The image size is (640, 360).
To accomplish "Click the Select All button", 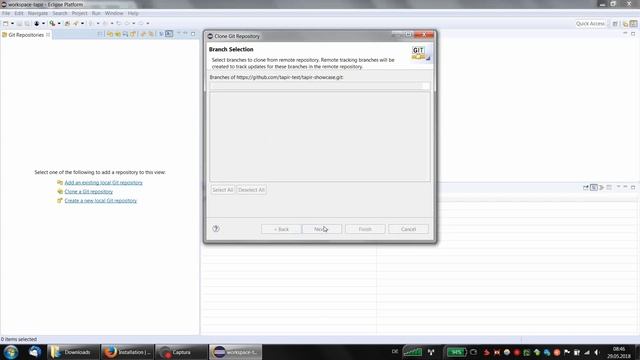I will [x=222, y=190].
